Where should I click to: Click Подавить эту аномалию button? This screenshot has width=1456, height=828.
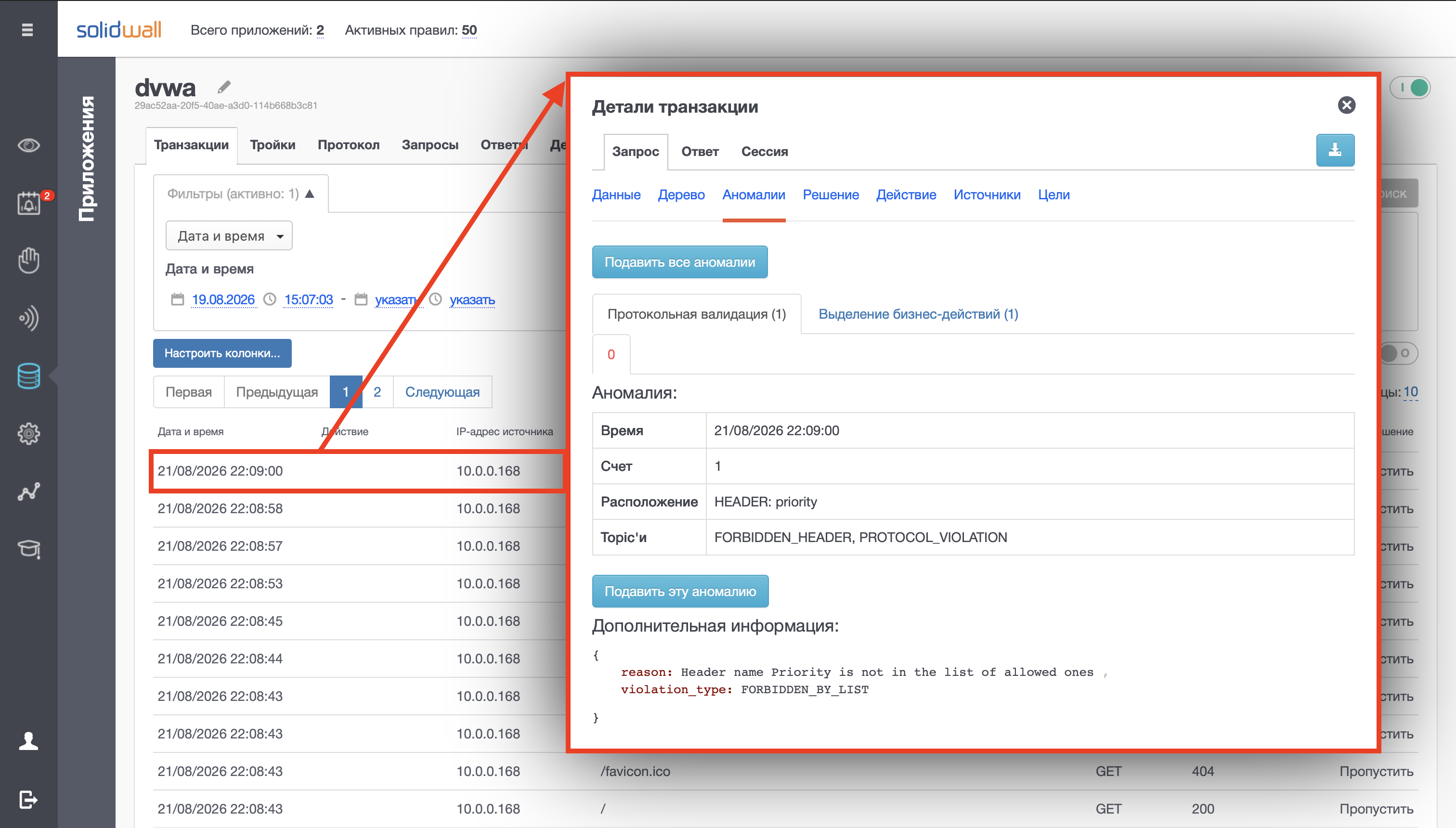click(680, 592)
